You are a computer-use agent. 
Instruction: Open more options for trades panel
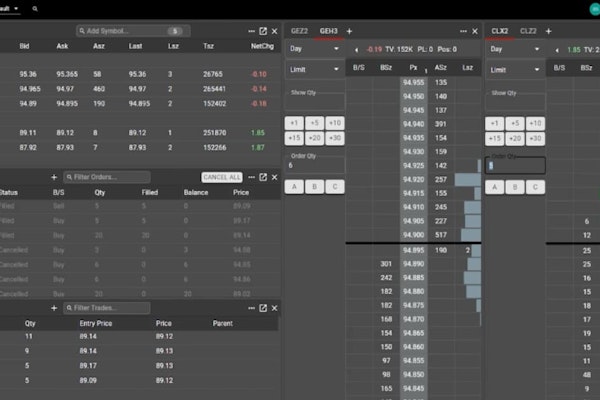point(251,308)
